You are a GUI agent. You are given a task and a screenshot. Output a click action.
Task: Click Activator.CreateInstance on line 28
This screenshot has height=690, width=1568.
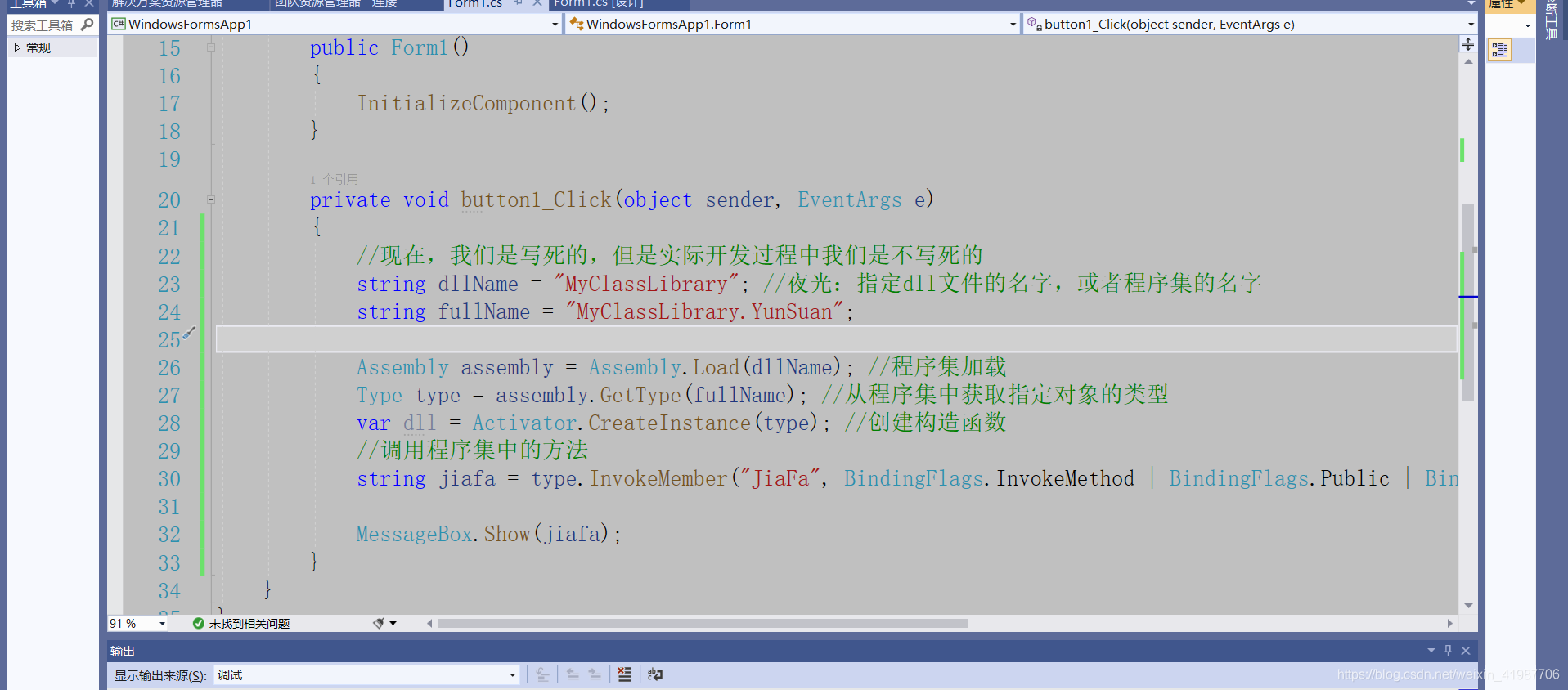tap(611, 423)
